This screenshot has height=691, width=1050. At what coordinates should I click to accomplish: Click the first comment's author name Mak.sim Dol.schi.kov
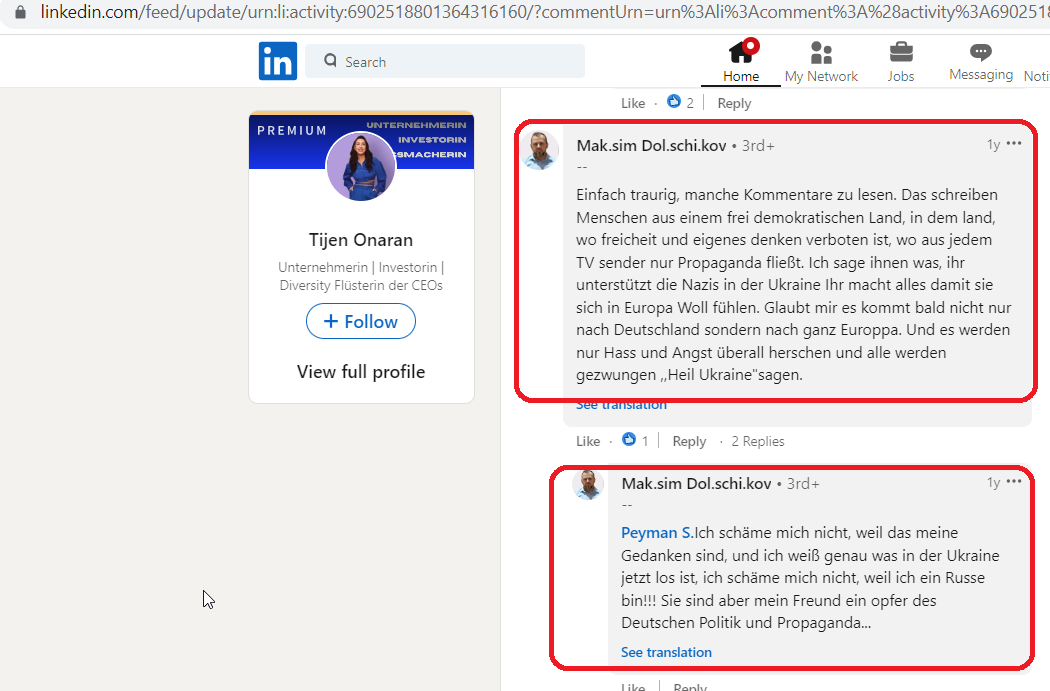coord(652,145)
